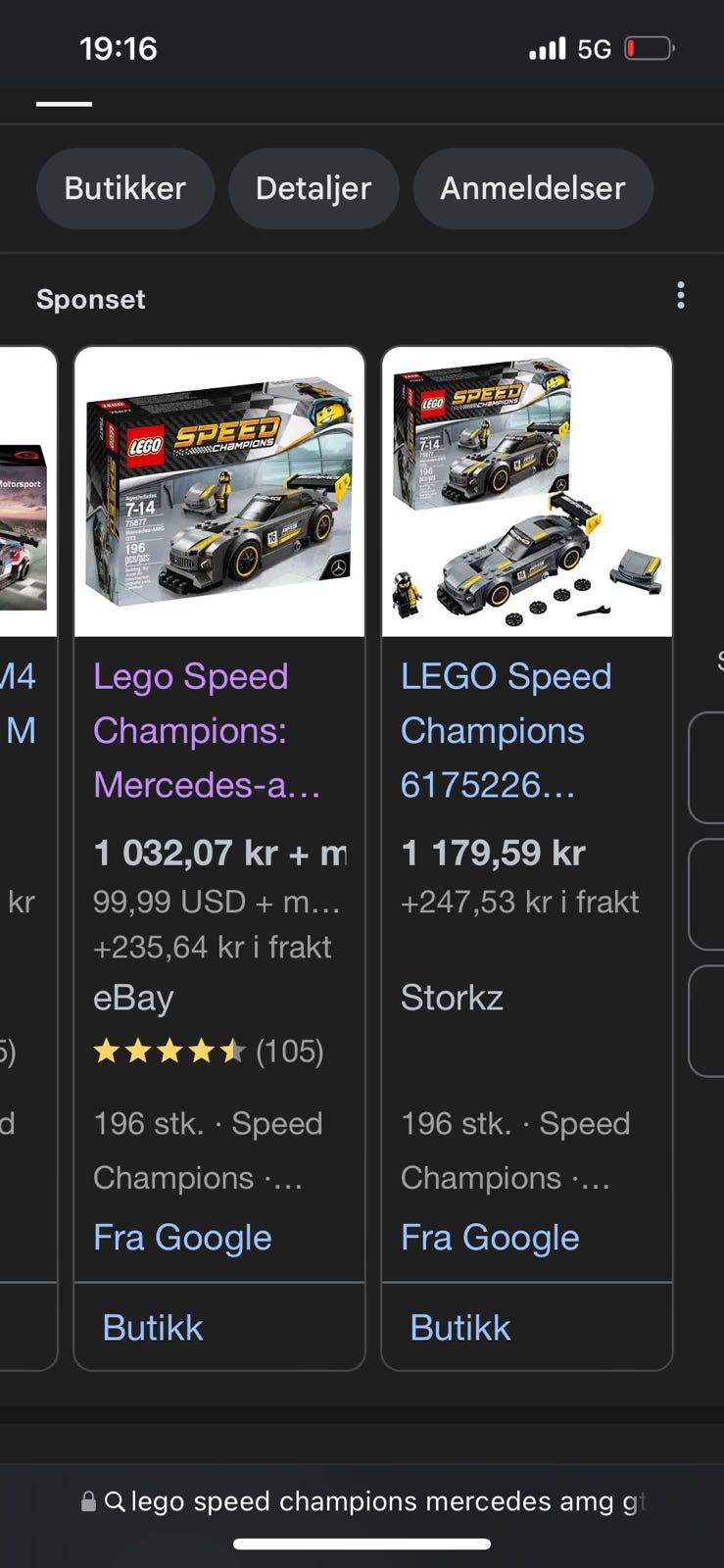Tap the eBay star rating row

(208, 1052)
